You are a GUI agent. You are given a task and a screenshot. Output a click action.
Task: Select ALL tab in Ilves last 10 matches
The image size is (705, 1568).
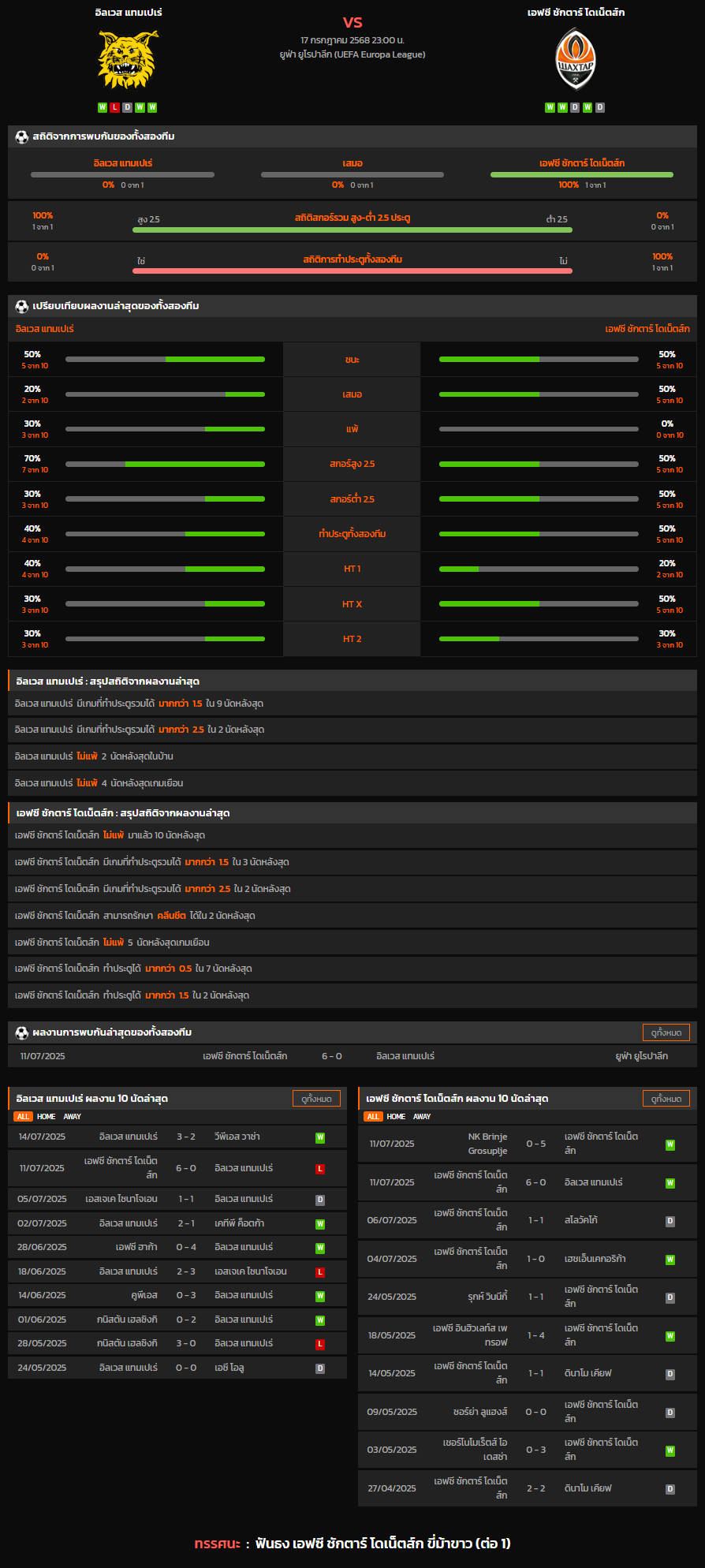(23, 1117)
